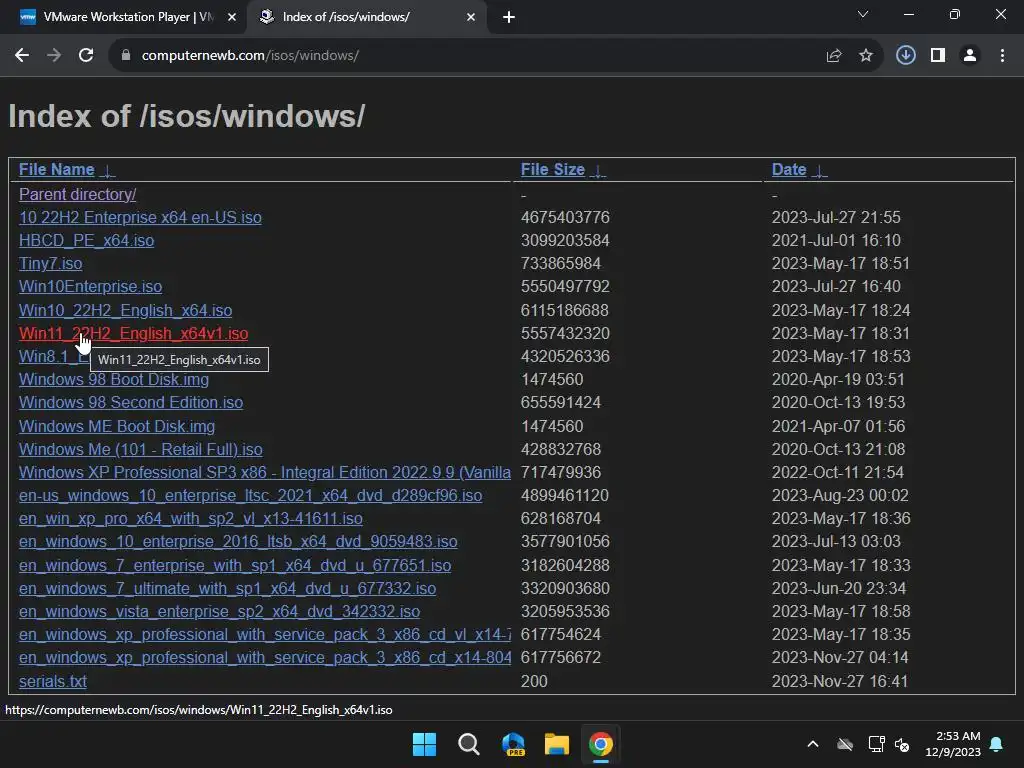Close the VMware Workstation Player tab
Screen dimensions: 1024x768
231,17
